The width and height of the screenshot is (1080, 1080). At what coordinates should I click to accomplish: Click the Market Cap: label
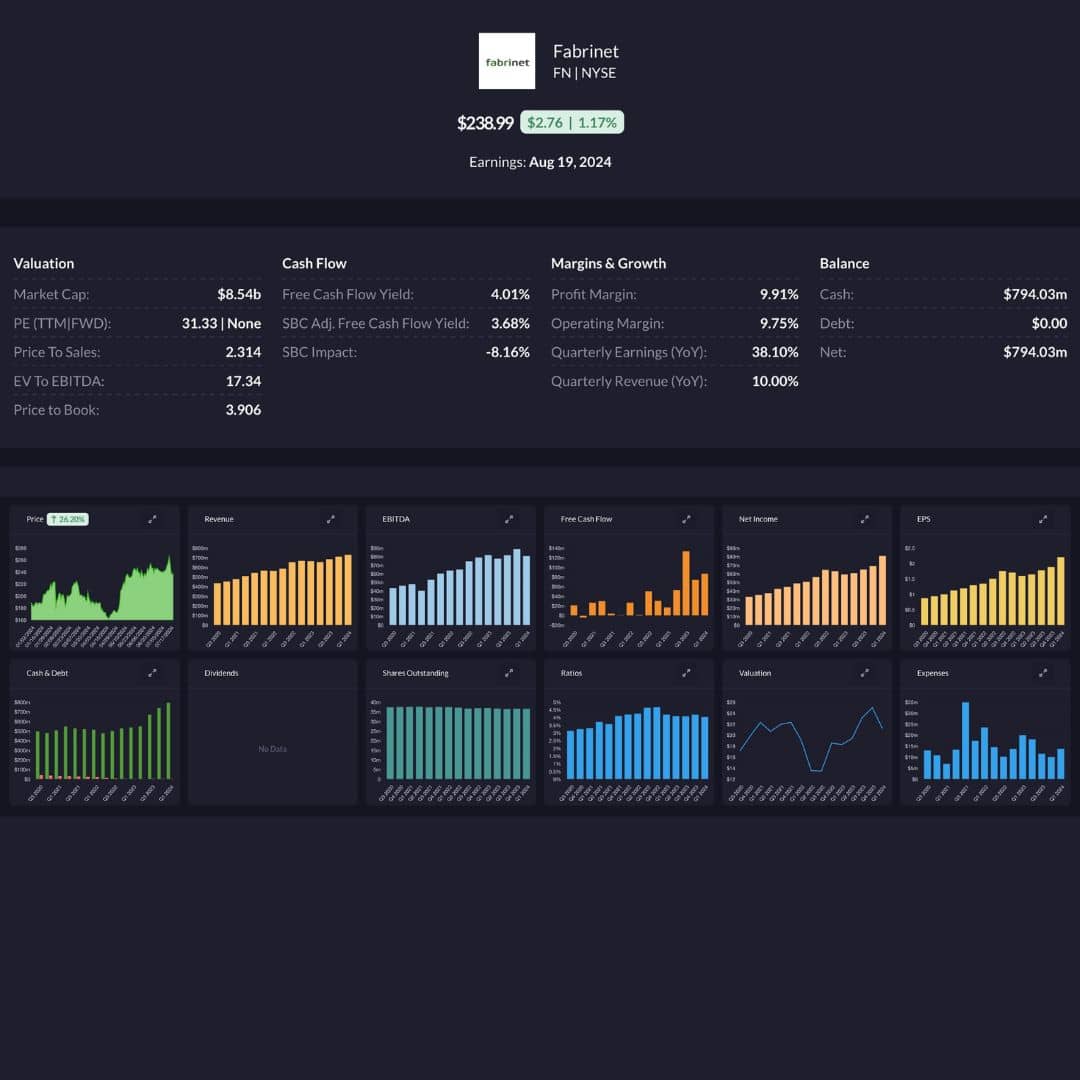click(x=51, y=295)
